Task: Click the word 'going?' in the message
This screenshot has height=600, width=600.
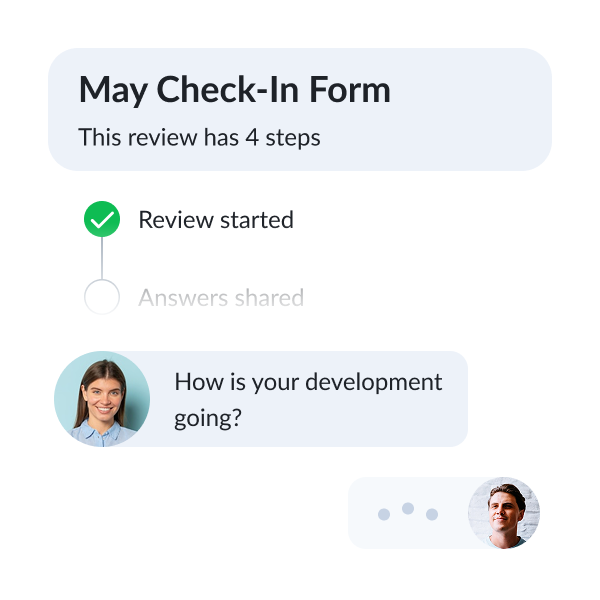Action: [208, 418]
